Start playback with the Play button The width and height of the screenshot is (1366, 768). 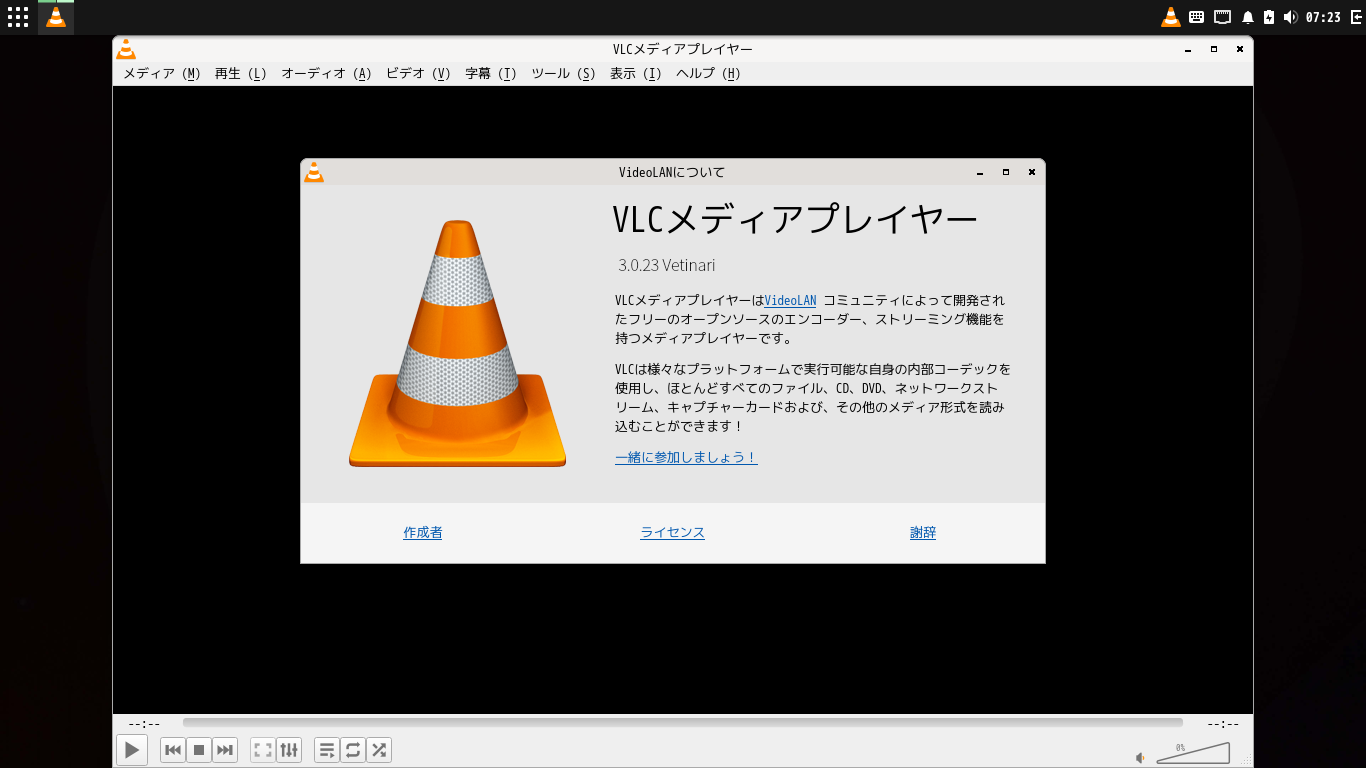(132, 750)
